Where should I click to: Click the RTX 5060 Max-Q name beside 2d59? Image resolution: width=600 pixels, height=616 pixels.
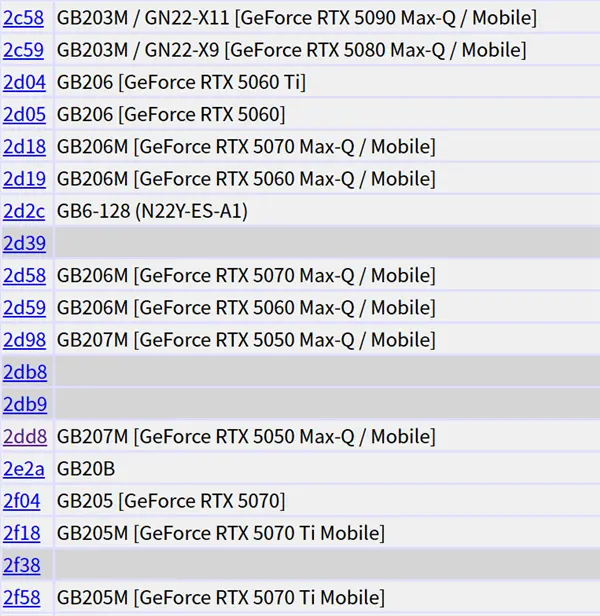246,308
